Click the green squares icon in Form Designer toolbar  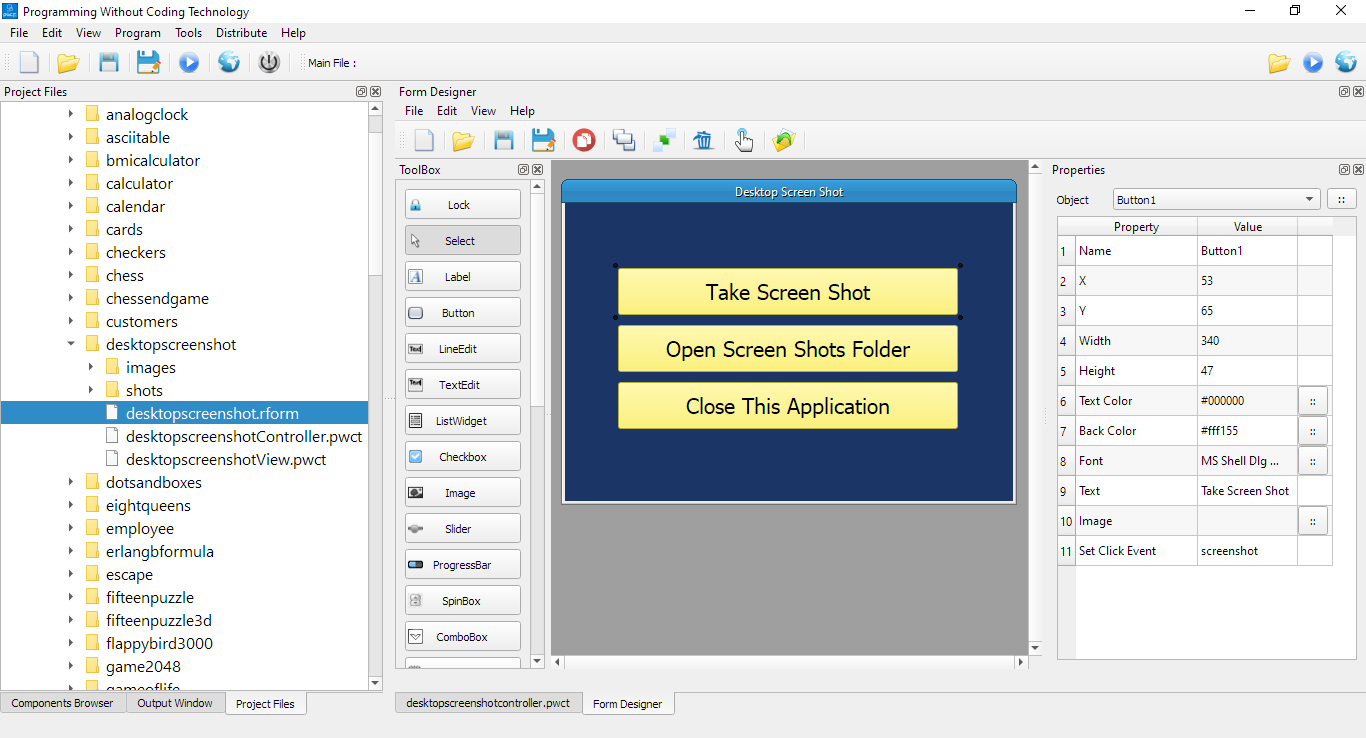tap(664, 140)
